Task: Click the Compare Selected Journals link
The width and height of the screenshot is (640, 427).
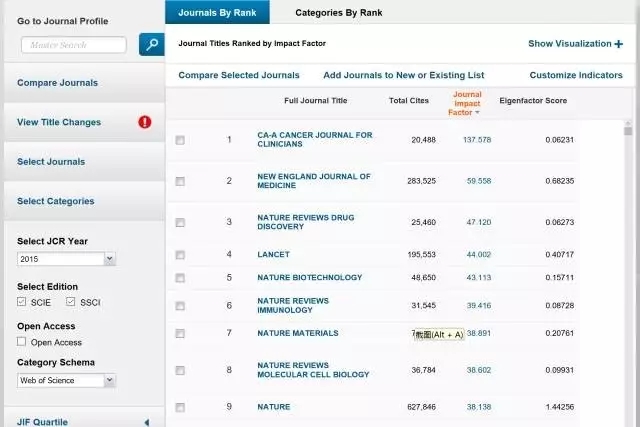Action: coord(238,75)
